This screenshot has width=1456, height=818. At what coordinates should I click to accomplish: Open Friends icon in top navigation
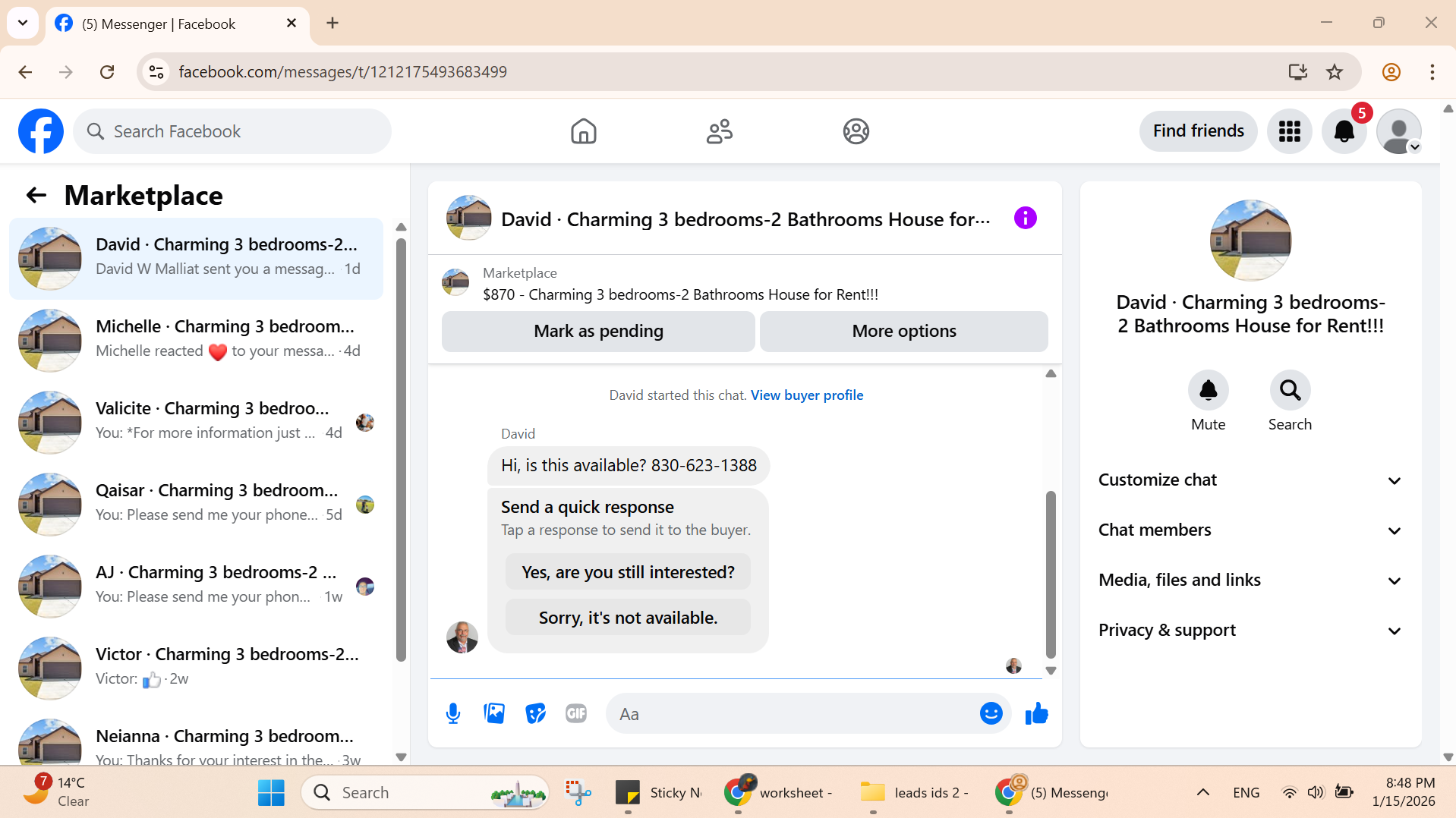[719, 131]
